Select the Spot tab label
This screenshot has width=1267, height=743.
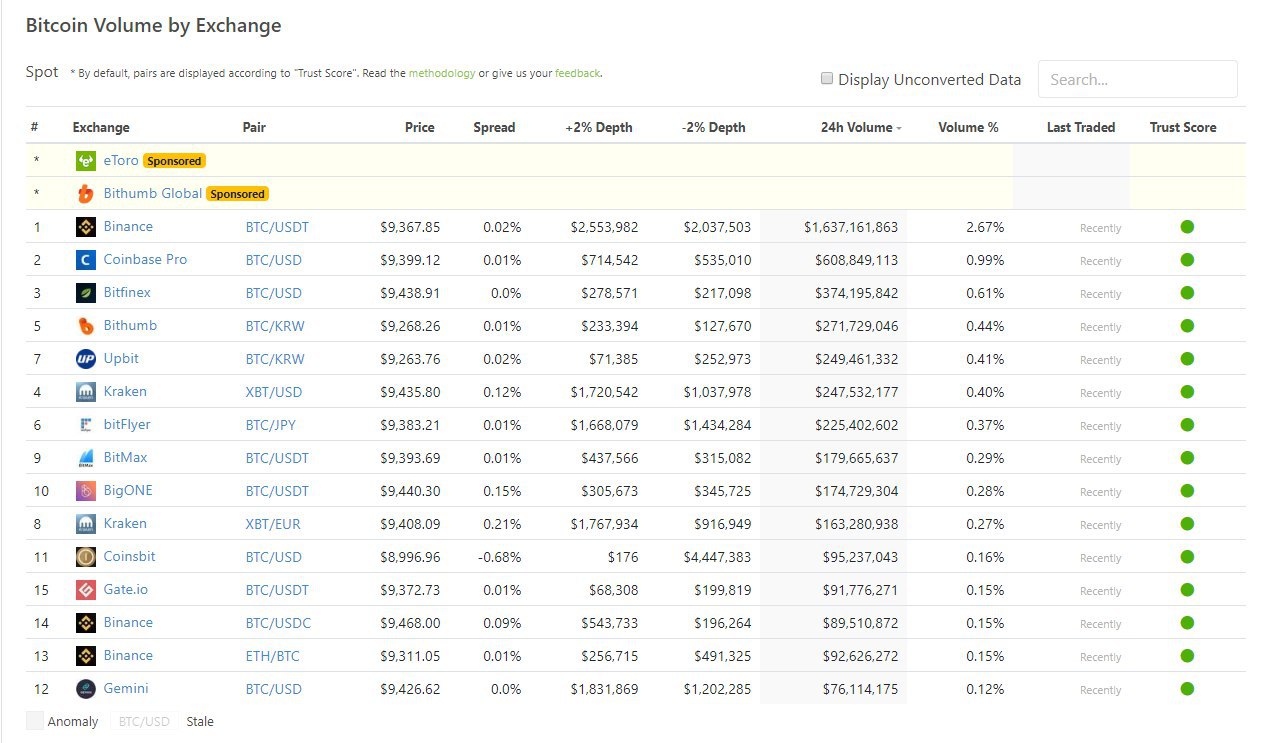click(42, 72)
